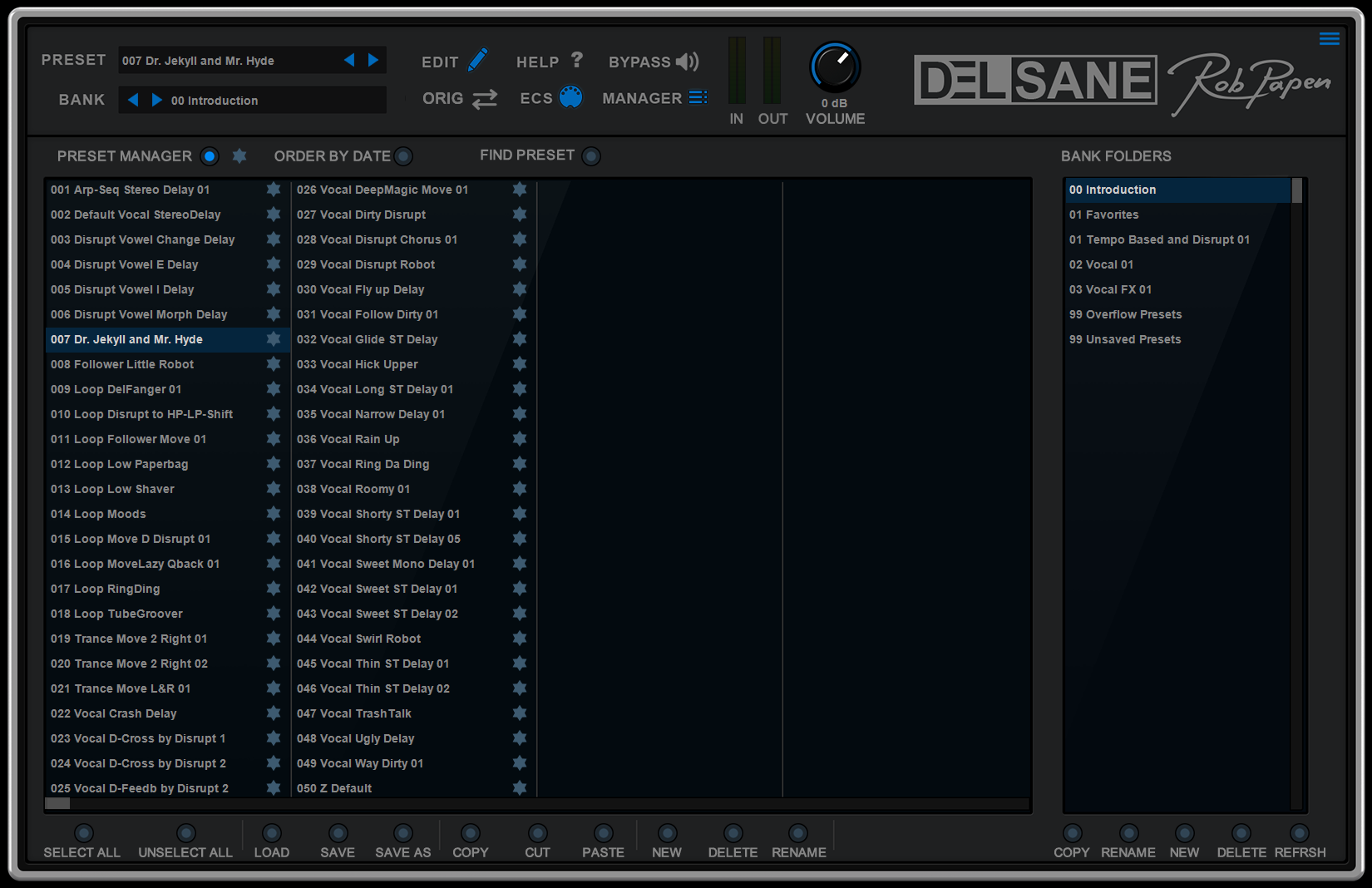Click the bank folders vertical scrollbar thumb
This screenshot has width=1372, height=888.
[1296, 190]
